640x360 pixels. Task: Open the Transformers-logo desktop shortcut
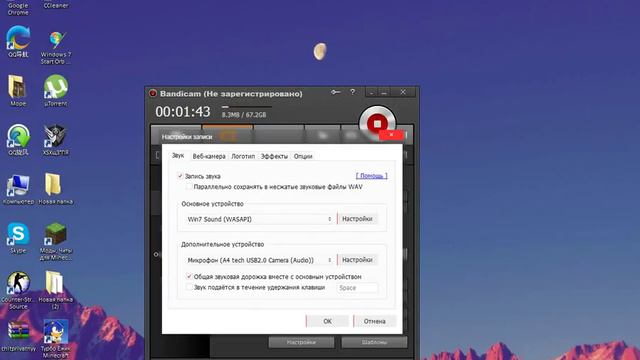(x=56, y=139)
